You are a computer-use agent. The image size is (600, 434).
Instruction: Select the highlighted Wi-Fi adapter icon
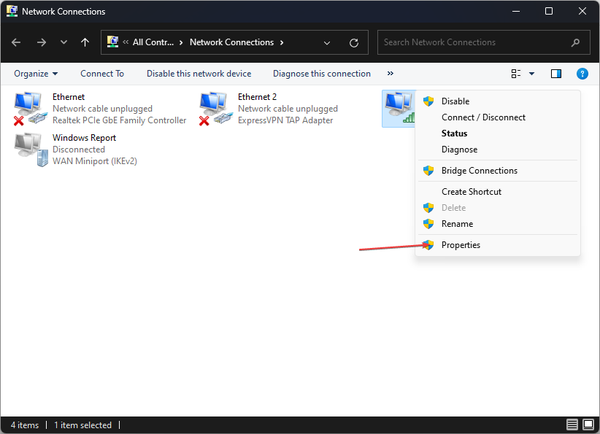point(399,108)
